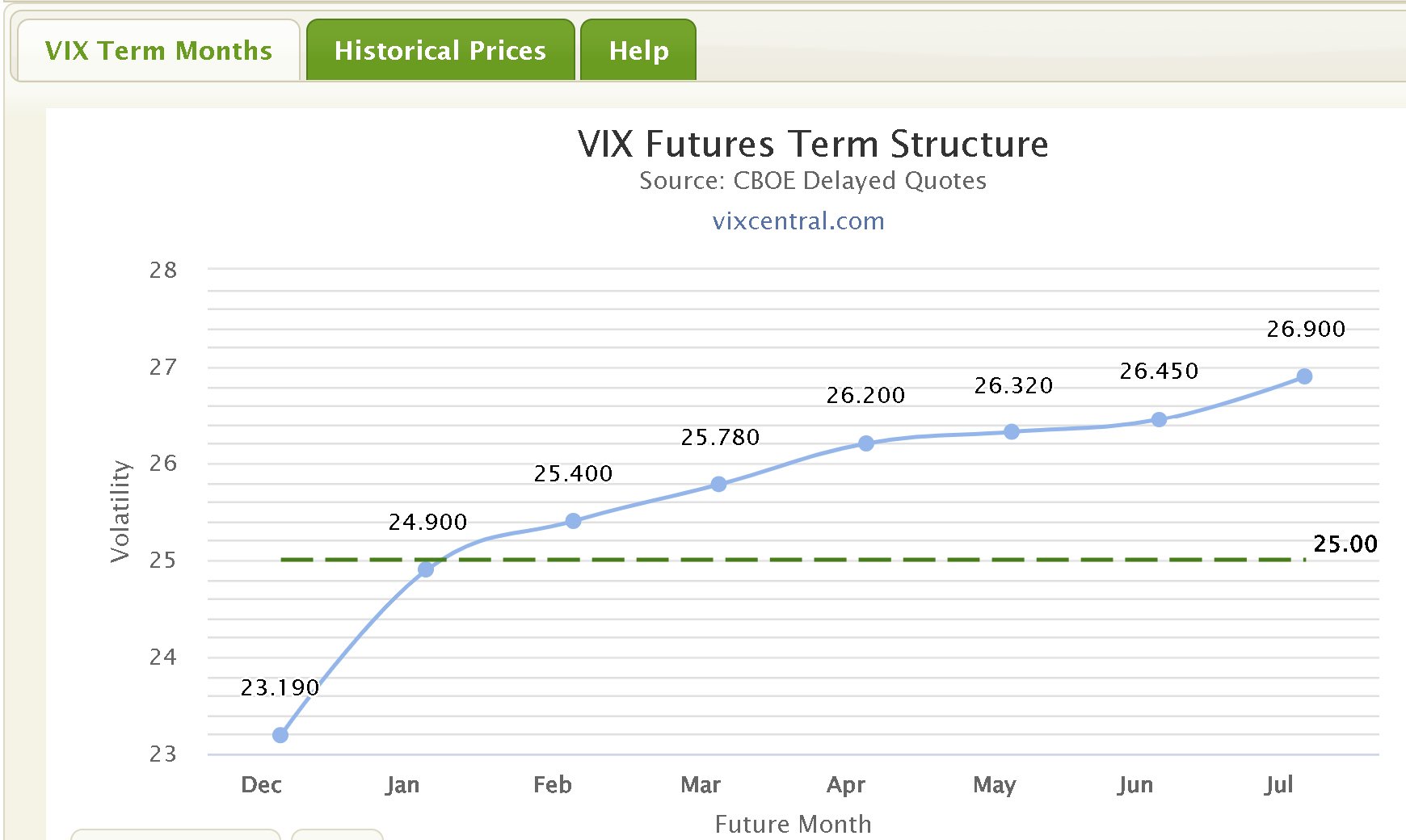Select the May data point on curve
Image resolution: width=1406 pixels, height=840 pixels.
click(x=1011, y=432)
